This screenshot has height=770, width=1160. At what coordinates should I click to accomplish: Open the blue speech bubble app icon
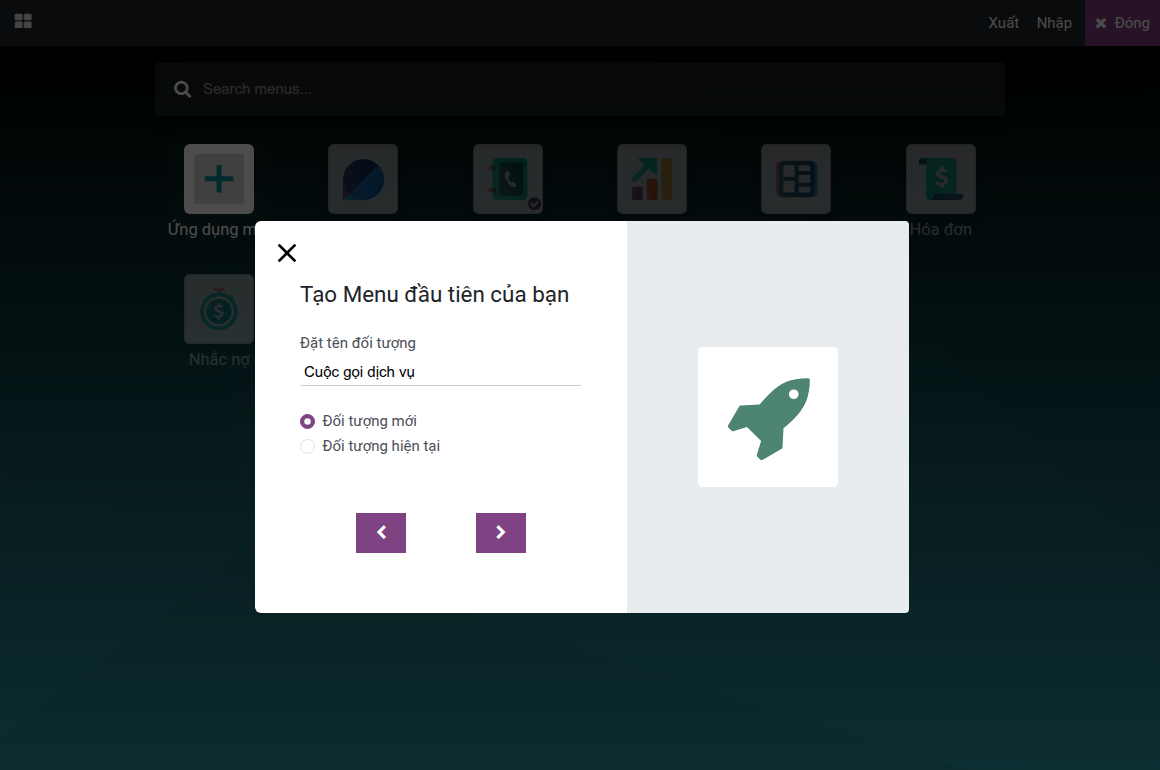pos(363,179)
